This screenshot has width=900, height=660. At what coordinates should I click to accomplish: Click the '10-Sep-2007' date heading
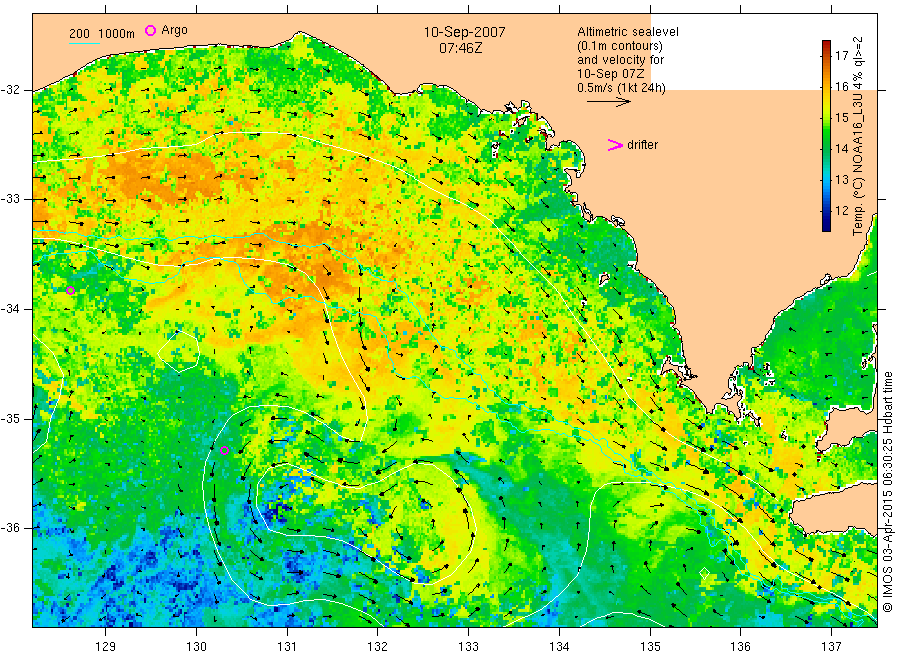pyautogui.click(x=464, y=32)
